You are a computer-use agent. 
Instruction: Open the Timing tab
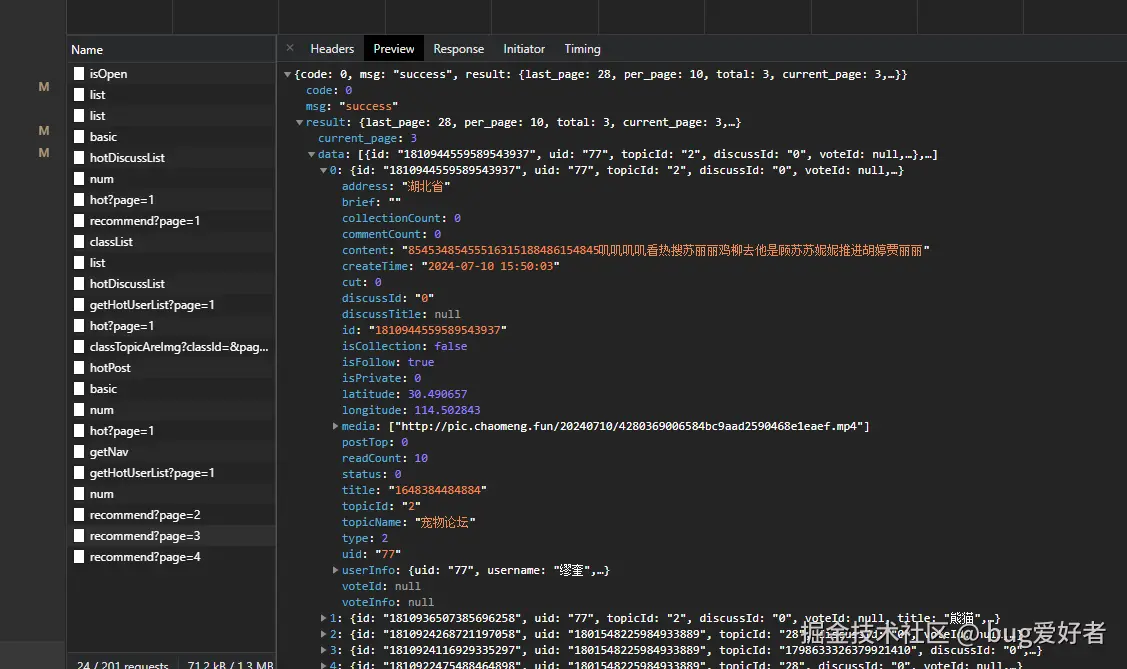[582, 49]
